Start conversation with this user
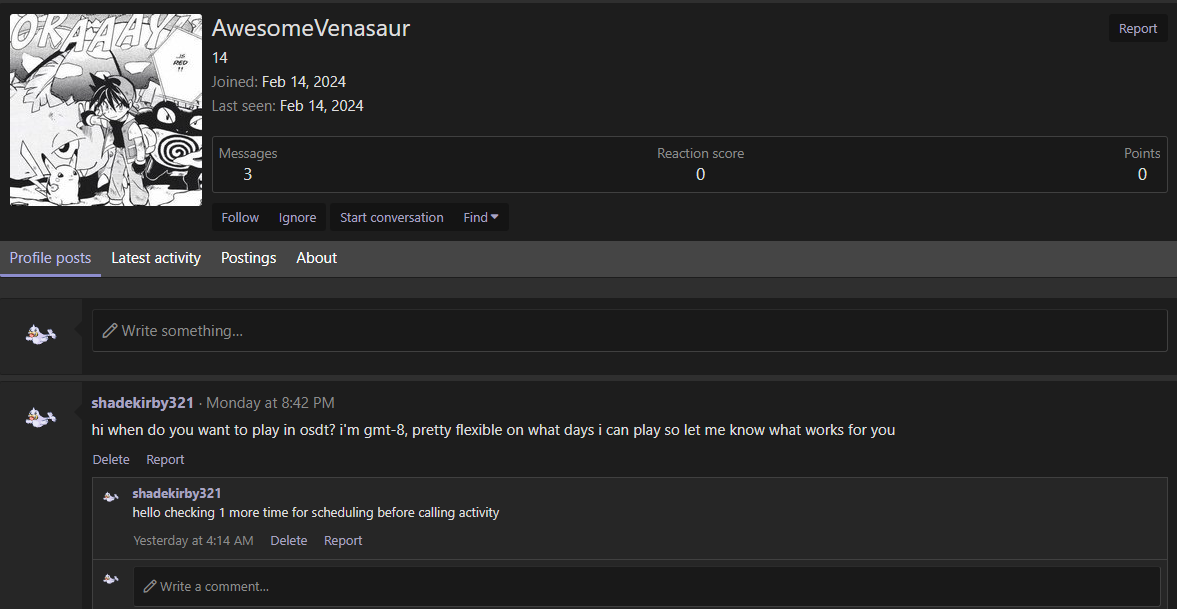The height and width of the screenshot is (609, 1177). click(x=392, y=217)
